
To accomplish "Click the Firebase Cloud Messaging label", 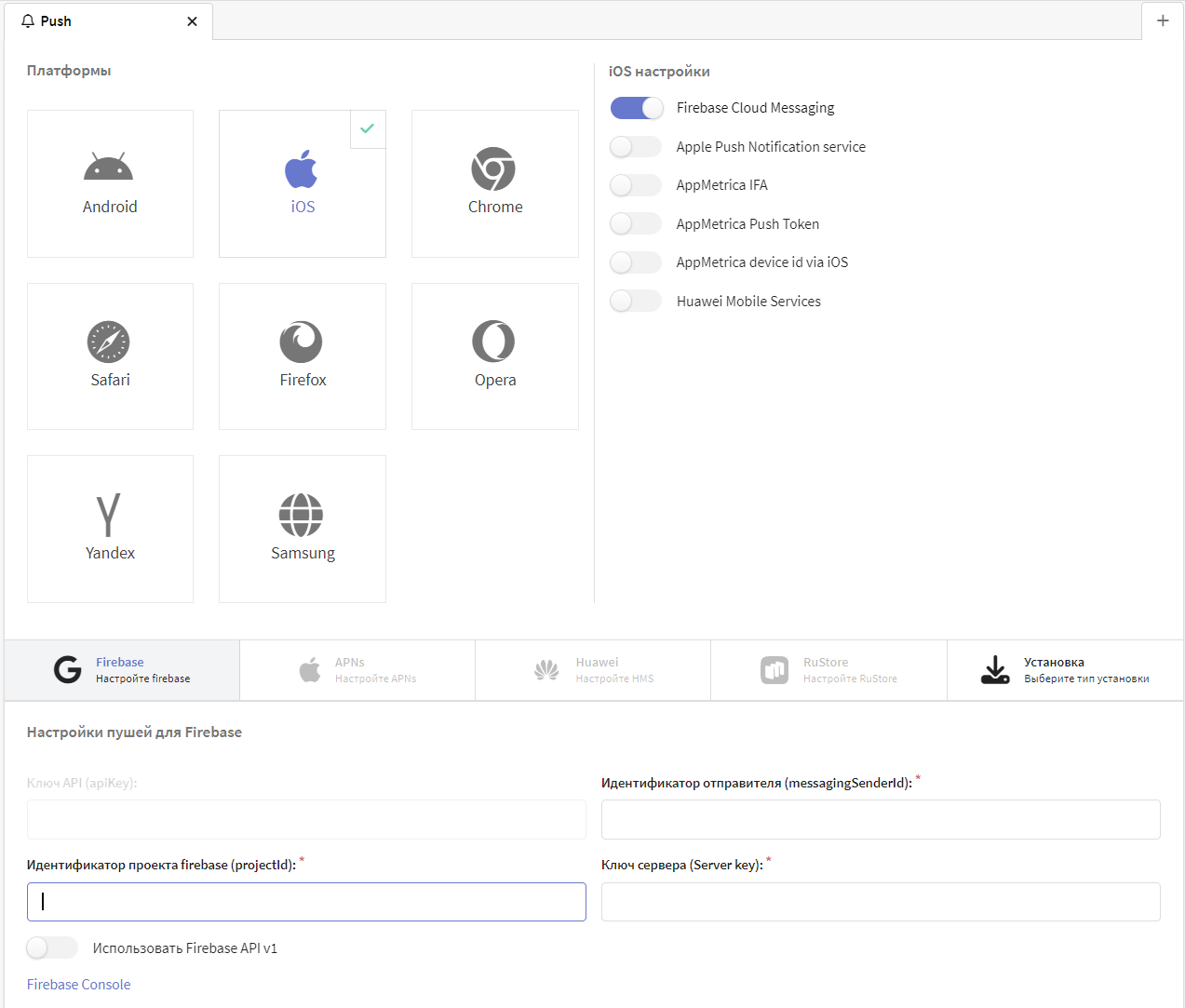I will tap(755, 108).
